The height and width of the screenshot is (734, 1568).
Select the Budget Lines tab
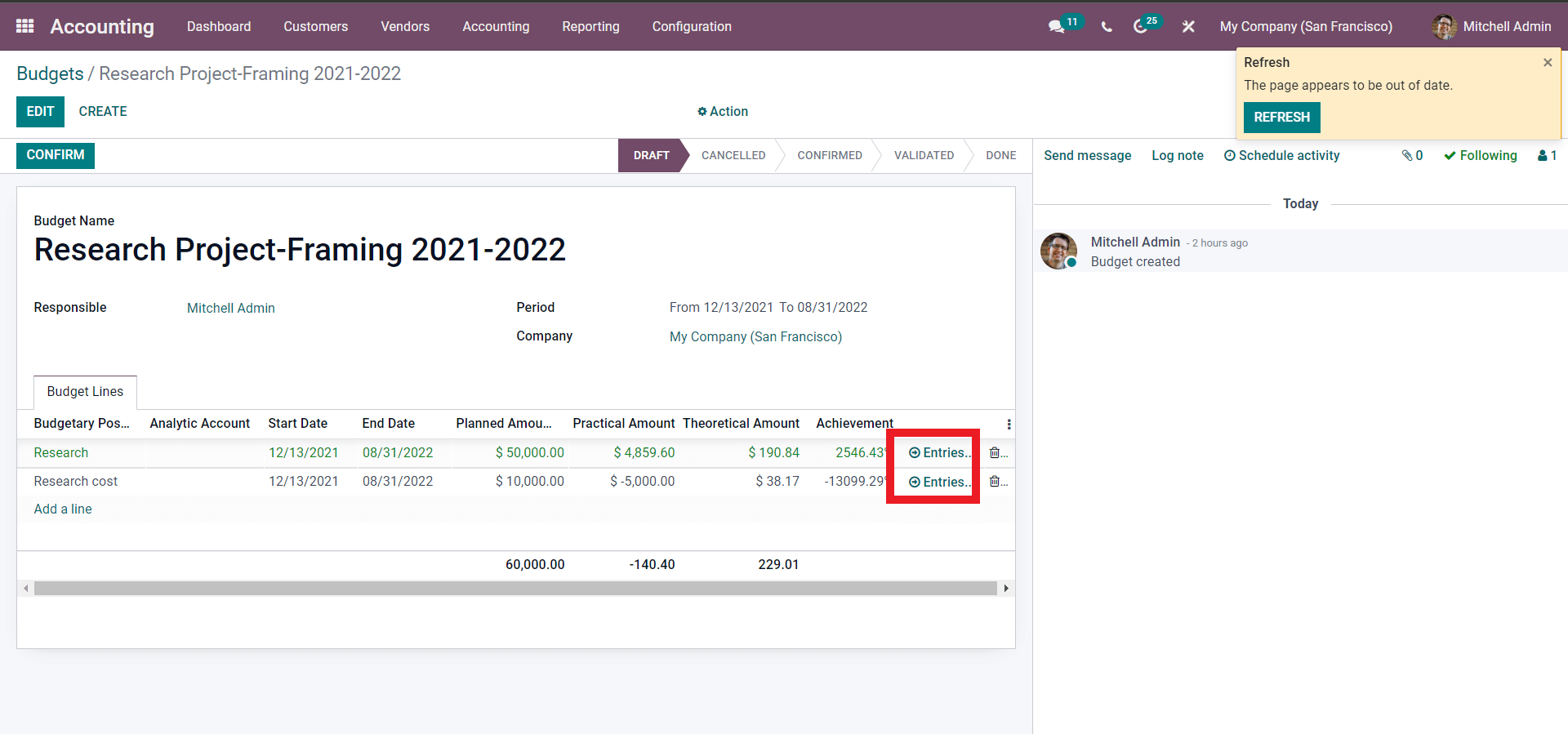85,392
